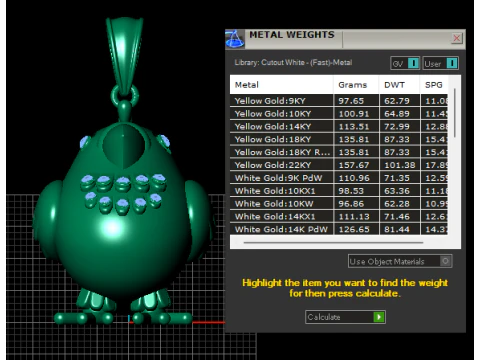Viewport: 480px width, 360px height.
Task: Enable Use Object Materials option
Action: tap(400, 261)
